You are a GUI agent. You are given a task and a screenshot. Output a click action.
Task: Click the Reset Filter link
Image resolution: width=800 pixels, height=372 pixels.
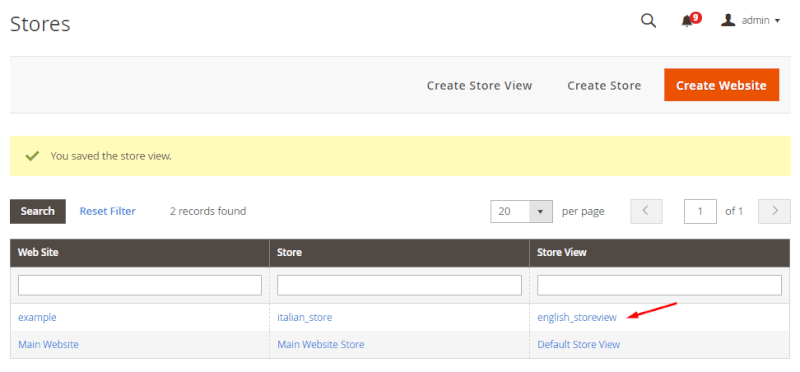pos(108,211)
